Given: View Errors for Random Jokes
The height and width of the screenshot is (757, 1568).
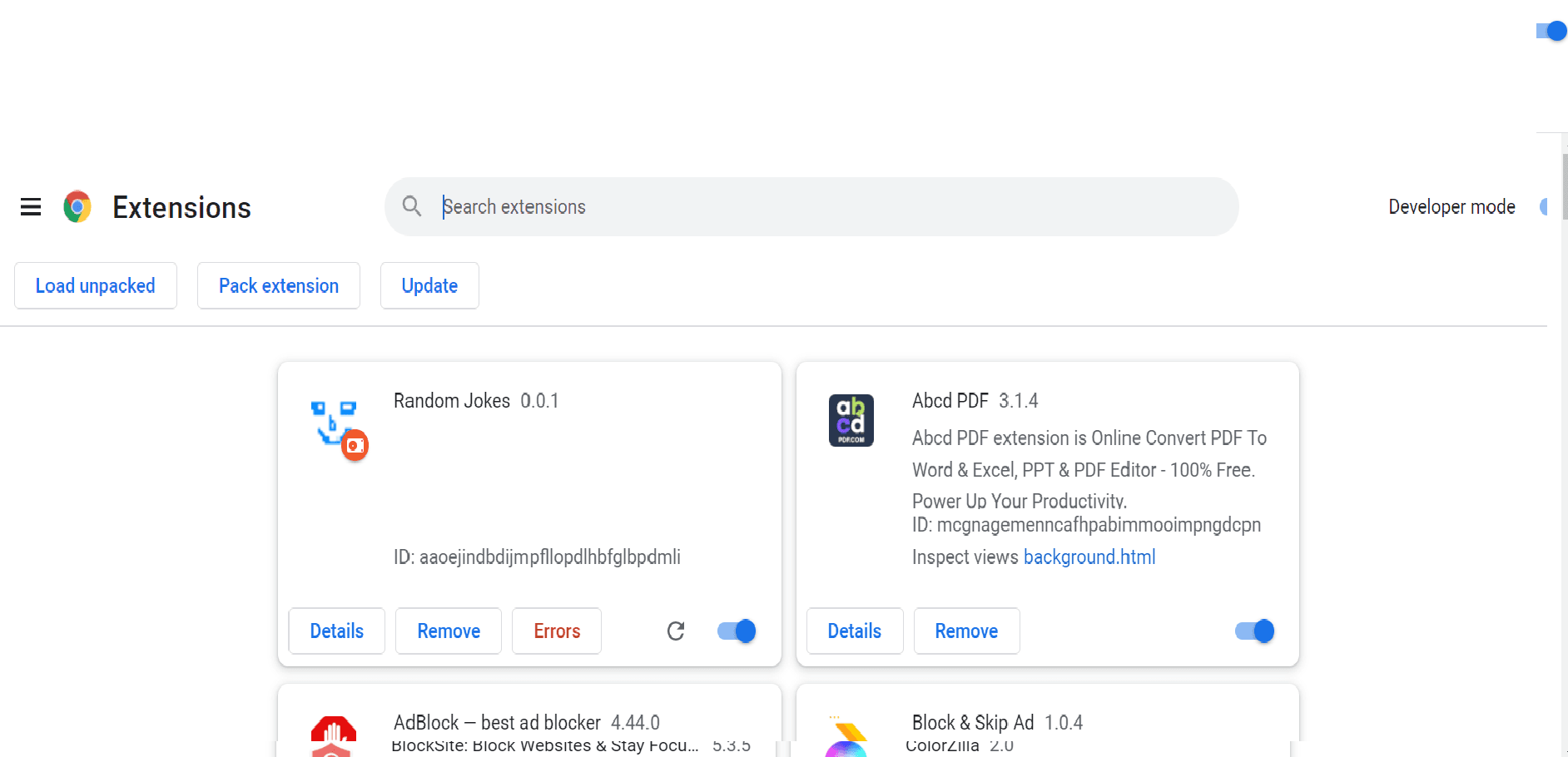Looking at the screenshot, I should coord(557,631).
